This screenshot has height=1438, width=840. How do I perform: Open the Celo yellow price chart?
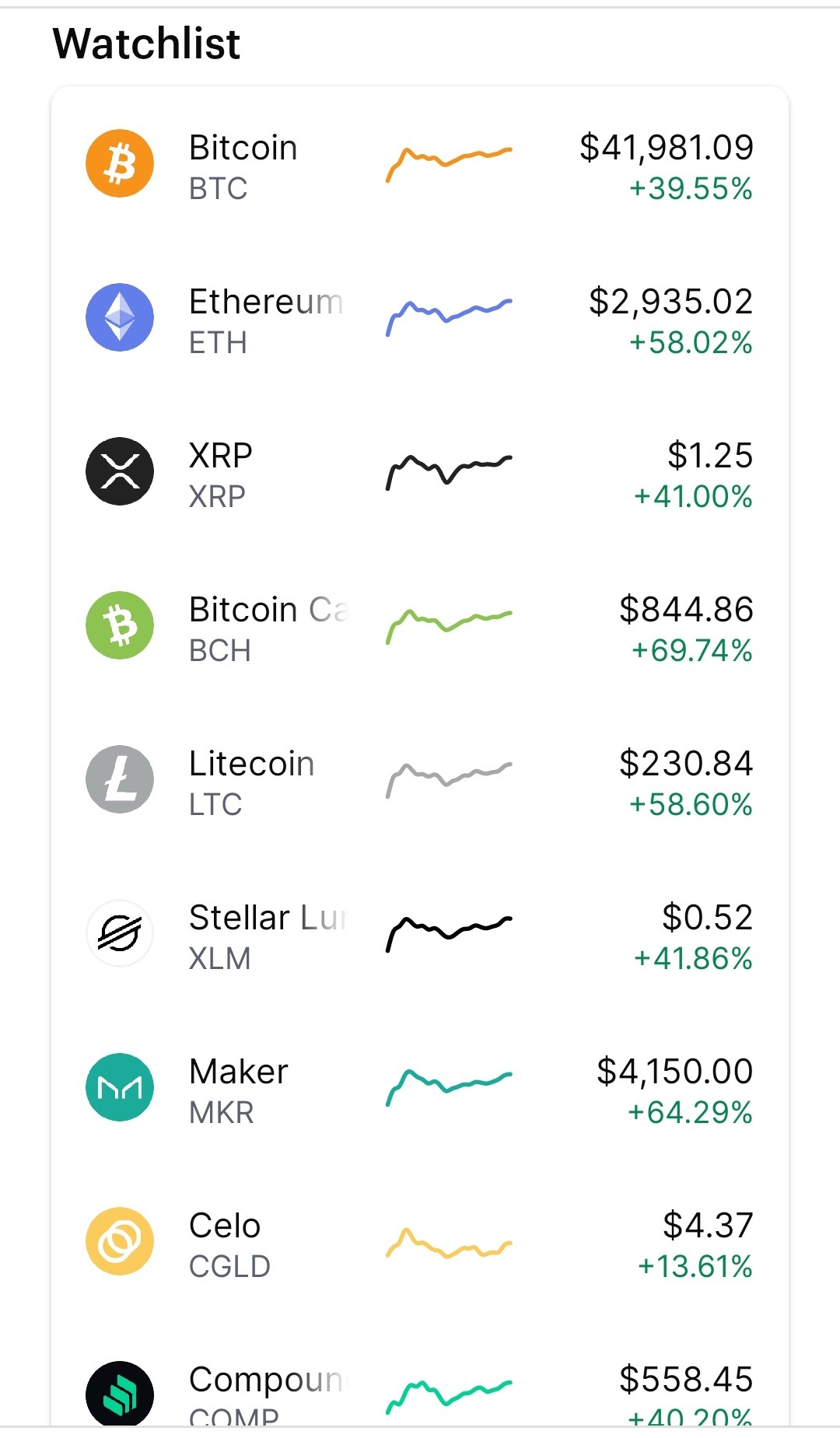[x=449, y=1243]
